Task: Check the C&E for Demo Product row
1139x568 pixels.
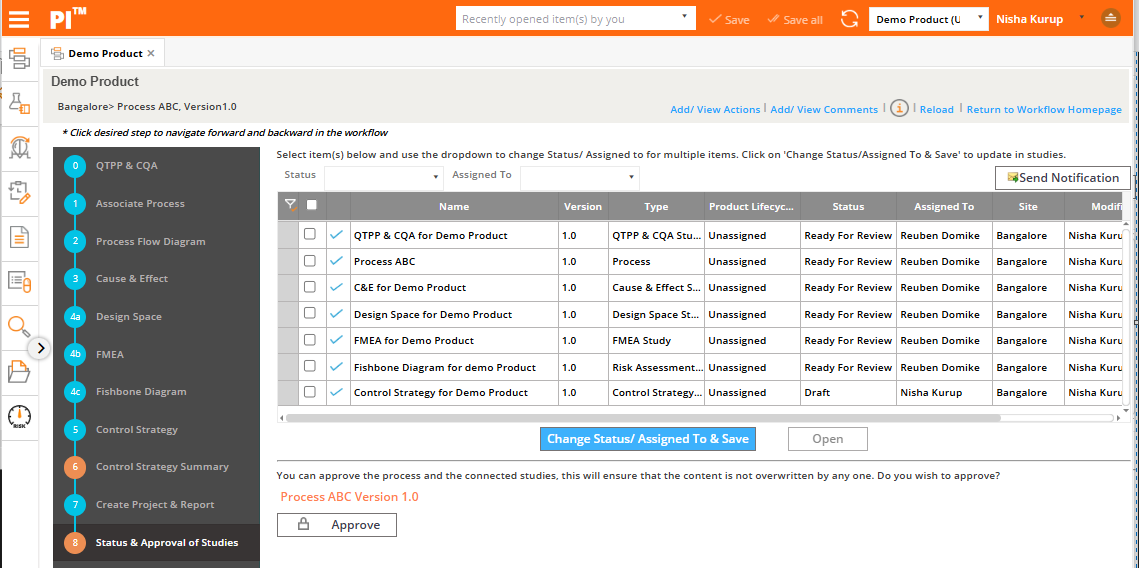Action: [x=309, y=287]
